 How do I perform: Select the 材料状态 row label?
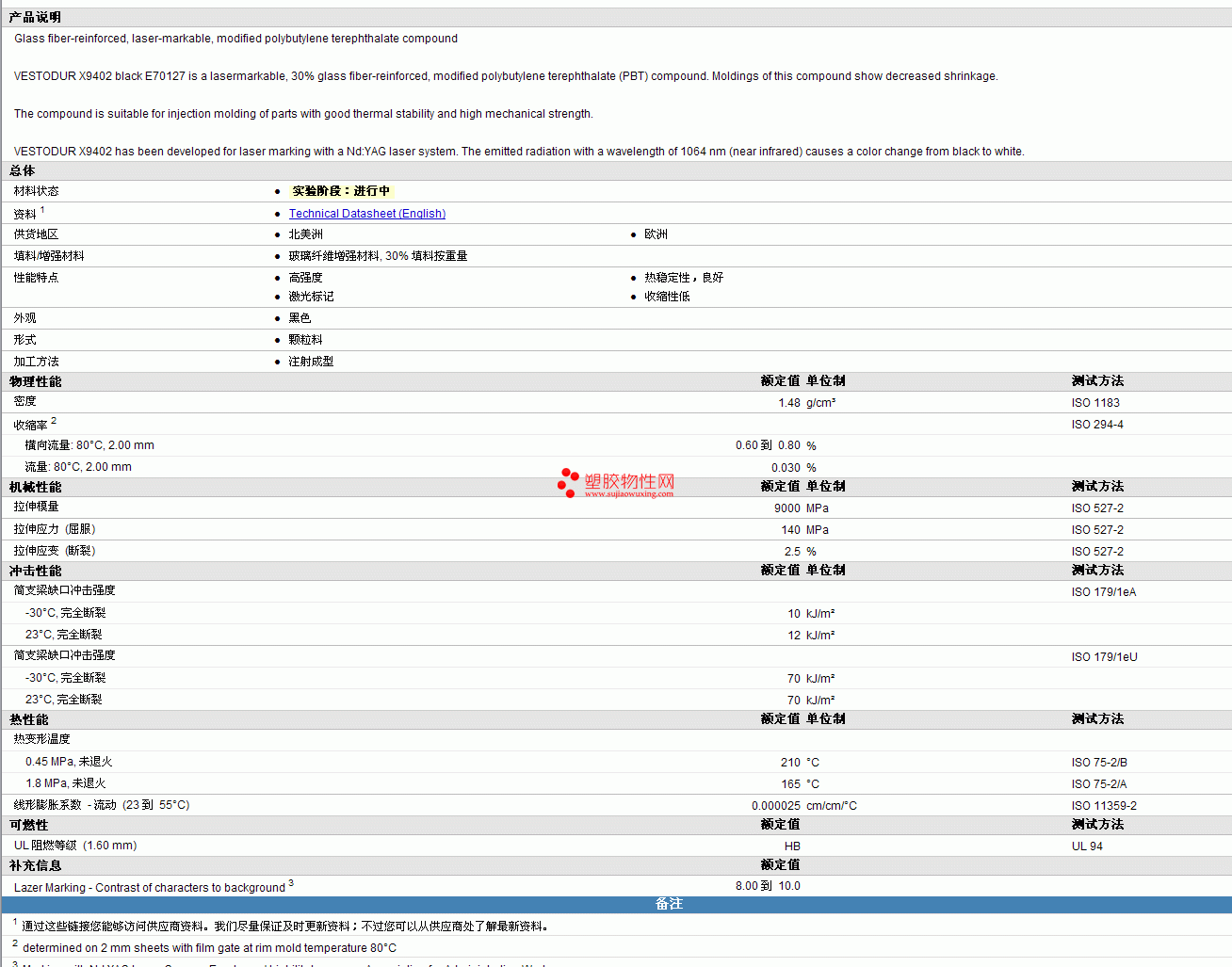click(x=36, y=191)
